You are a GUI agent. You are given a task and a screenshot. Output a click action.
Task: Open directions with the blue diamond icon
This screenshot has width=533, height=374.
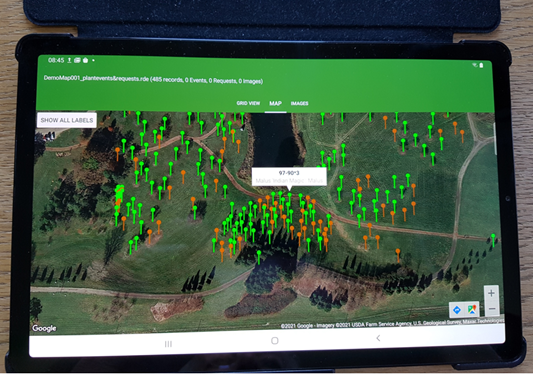[457, 310]
